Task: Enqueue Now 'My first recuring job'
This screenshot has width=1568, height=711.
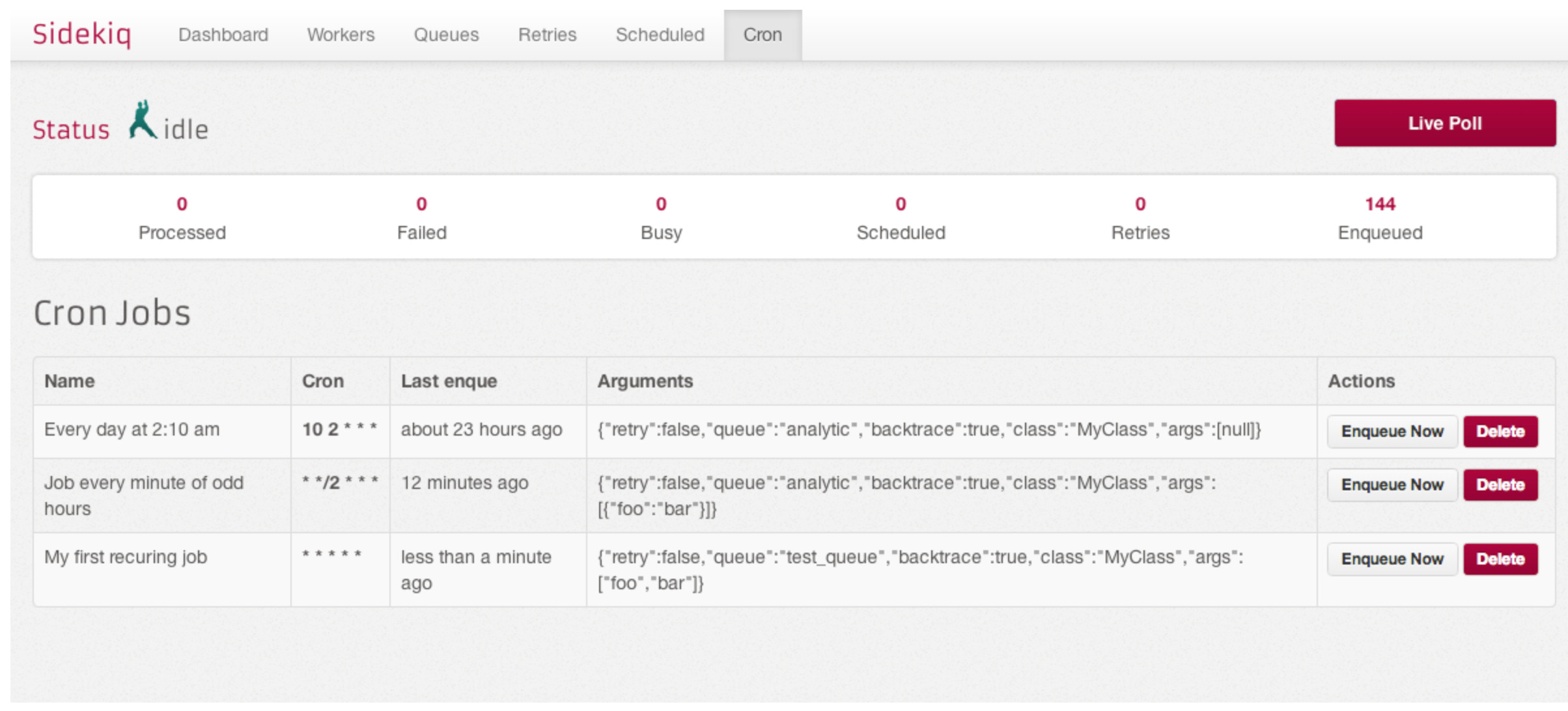Action: pyautogui.click(x=1392, y=558)
